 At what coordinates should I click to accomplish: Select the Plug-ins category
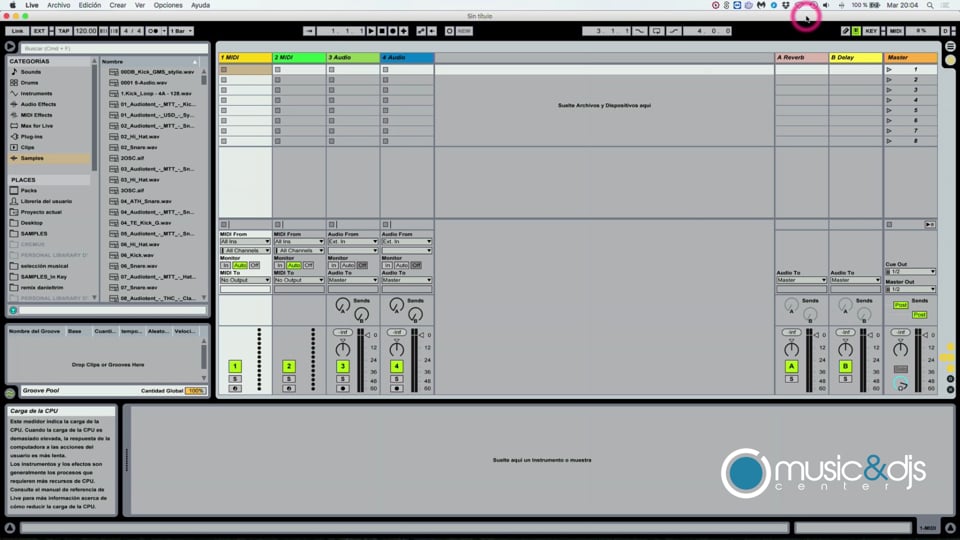click(32, 137)
